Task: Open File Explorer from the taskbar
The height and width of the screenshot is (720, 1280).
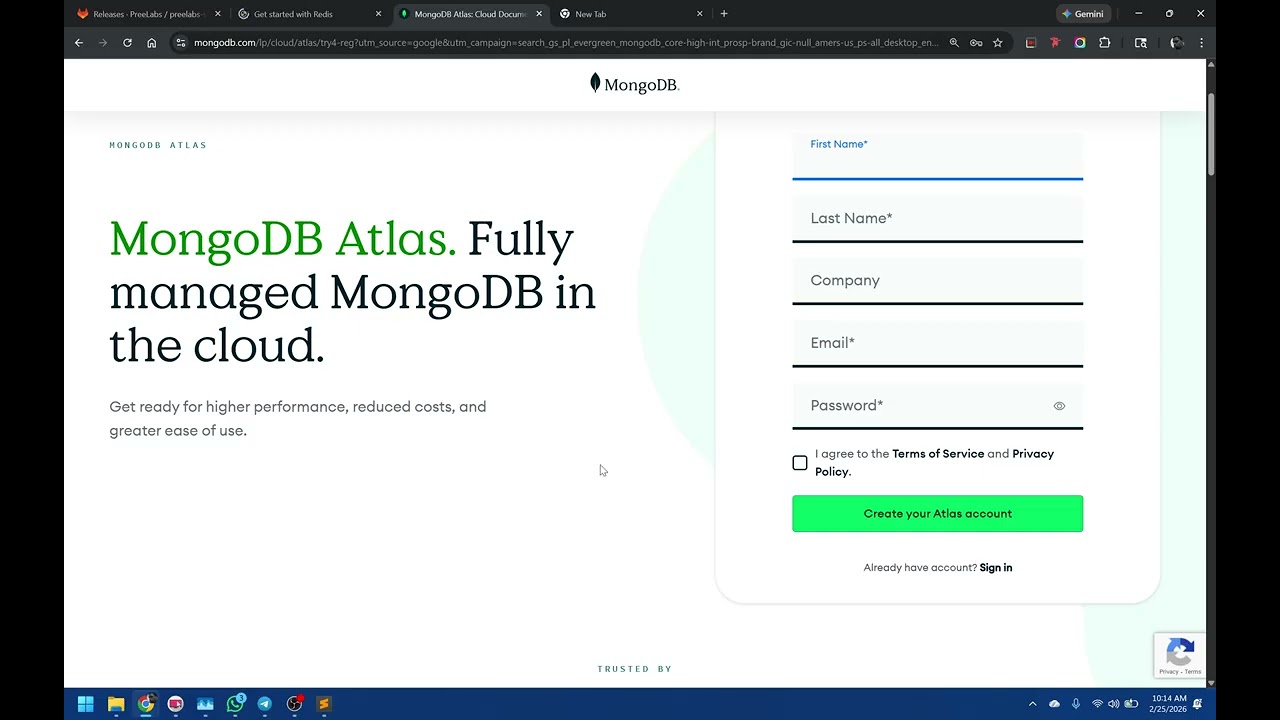Action: click(116, 704)
